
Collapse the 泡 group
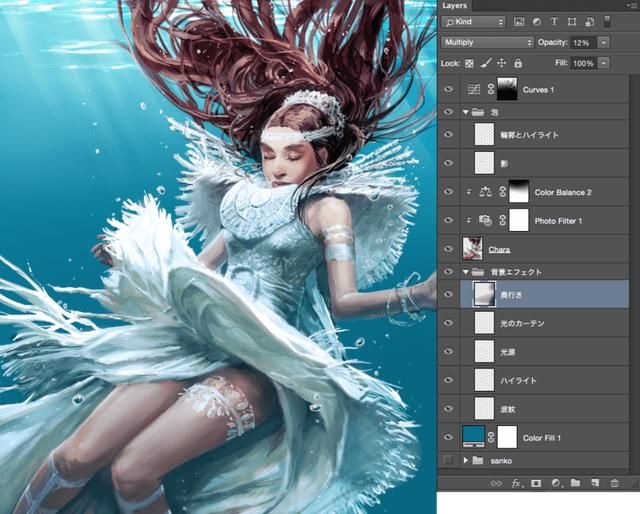(x=466, y=112)
